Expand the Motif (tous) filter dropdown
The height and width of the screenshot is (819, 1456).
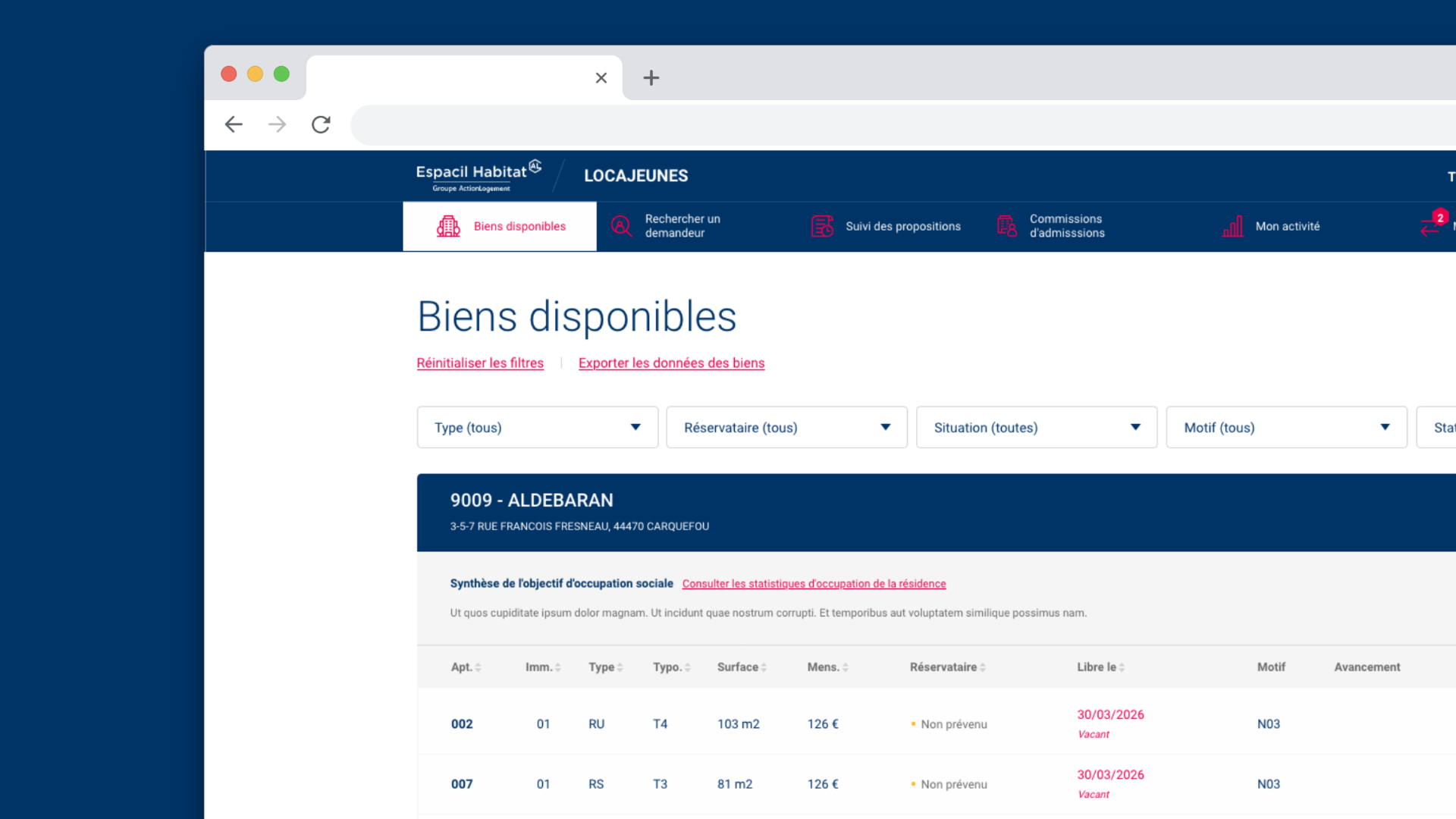[1286, 427]
